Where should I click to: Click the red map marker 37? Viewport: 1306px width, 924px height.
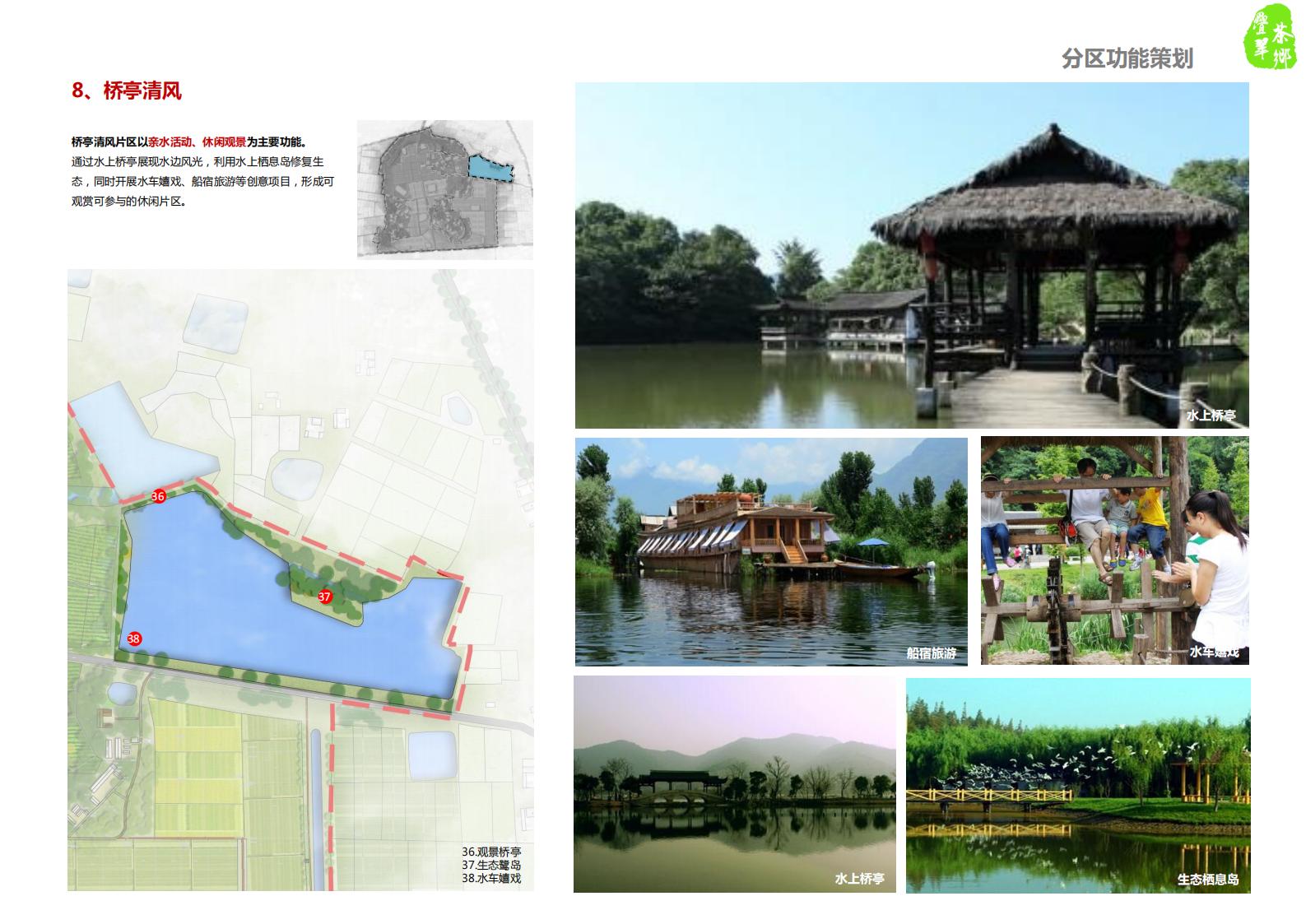click(x=325, y=597)
